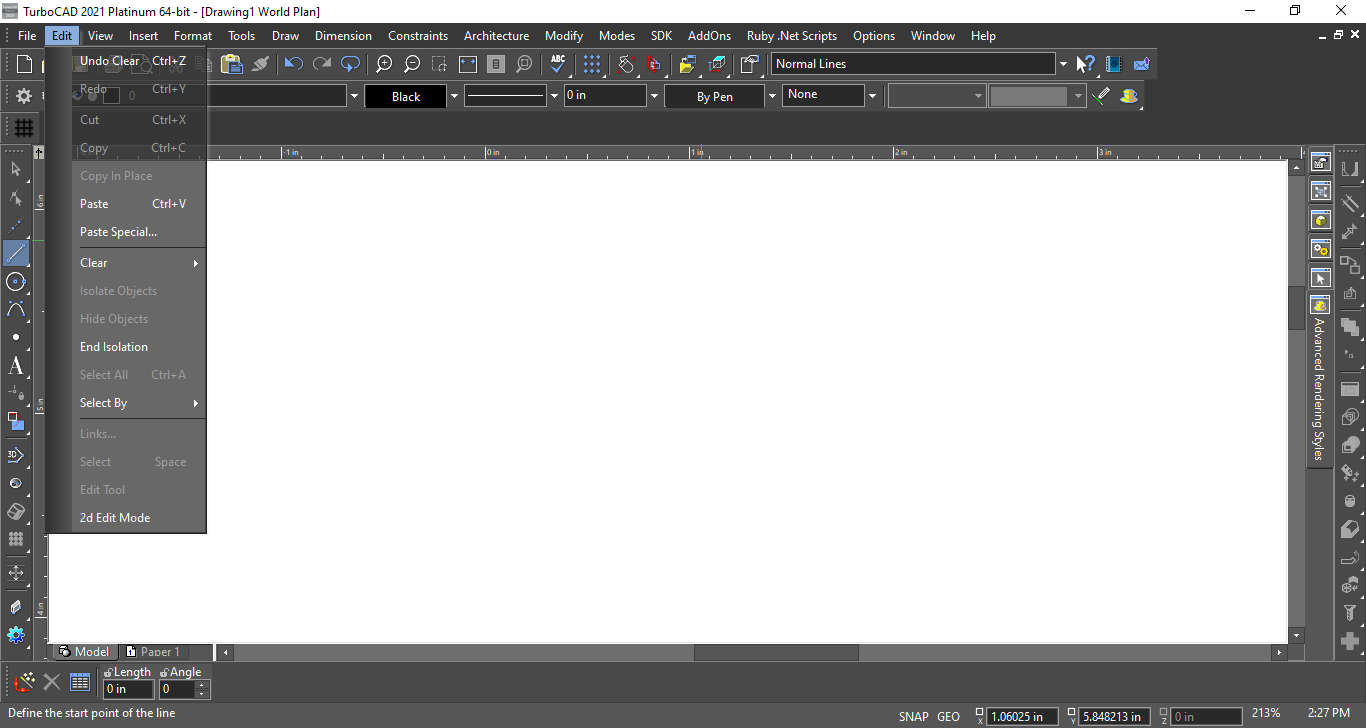Select the Text tool letter A
The width and height of the screenshot is (1366, 728).
point(16,366)
